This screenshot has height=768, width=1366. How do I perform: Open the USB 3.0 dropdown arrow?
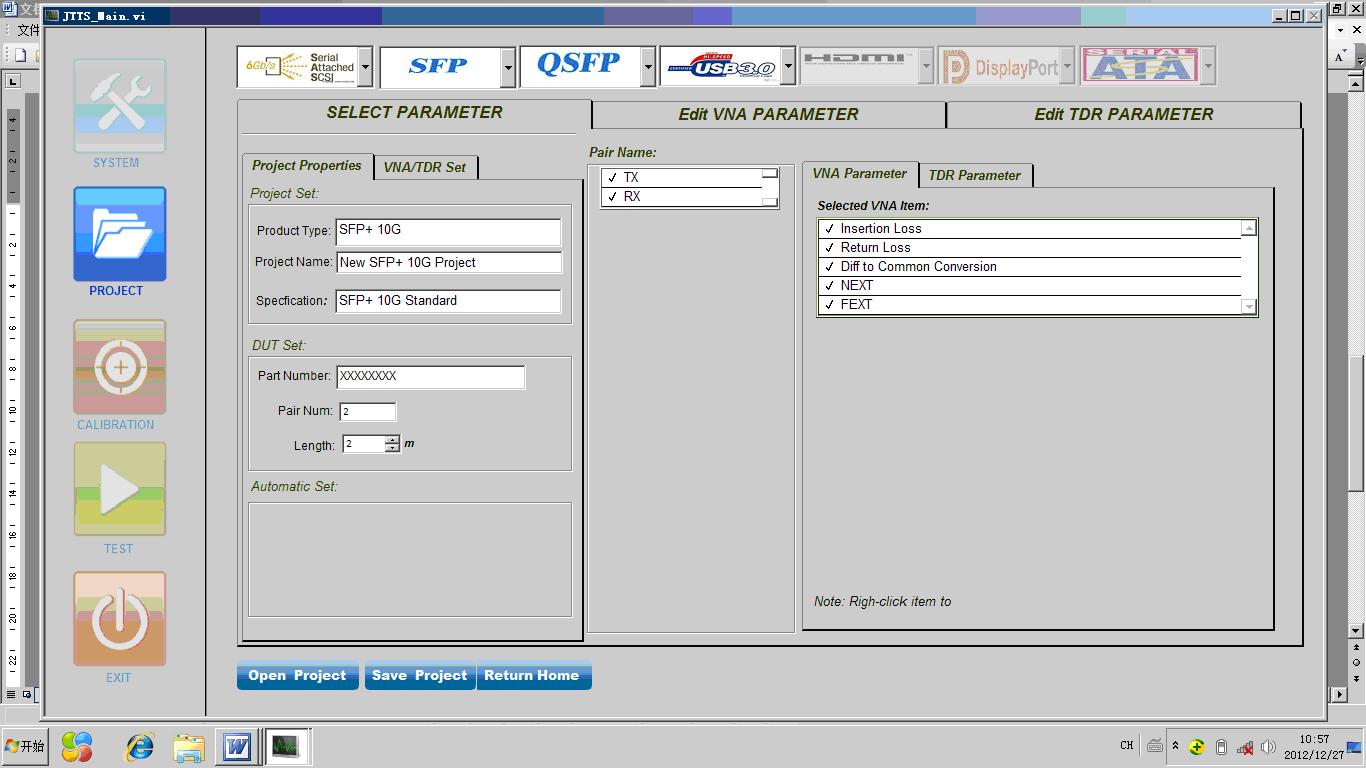pos(788,68)
